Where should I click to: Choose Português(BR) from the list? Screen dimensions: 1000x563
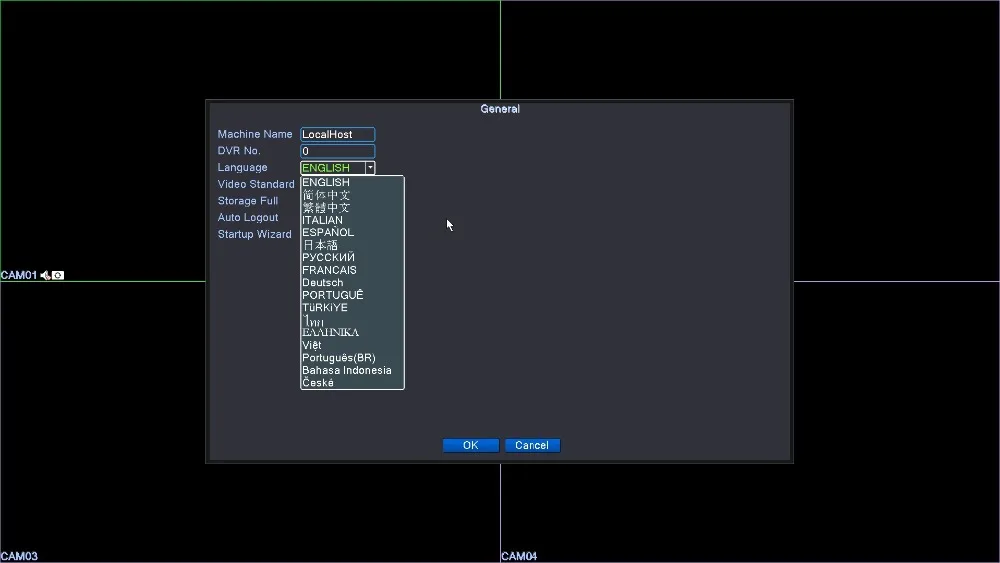pyautogui.click(x=339, y=358)
